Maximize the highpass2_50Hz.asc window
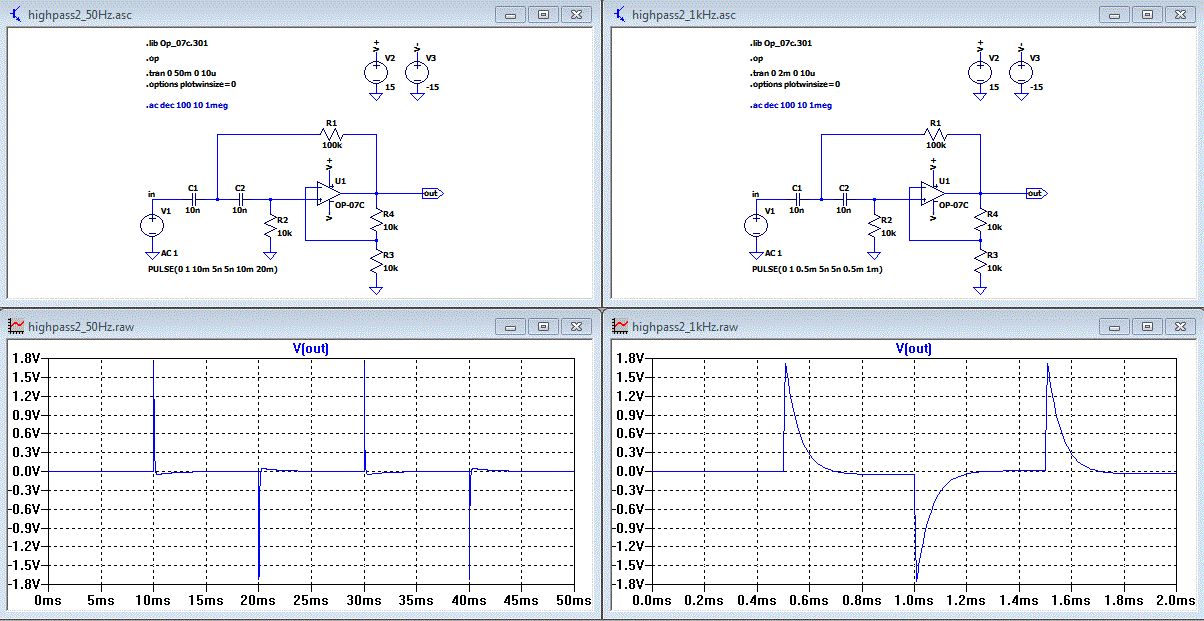The image size is (1204, 621). [543, 14]
